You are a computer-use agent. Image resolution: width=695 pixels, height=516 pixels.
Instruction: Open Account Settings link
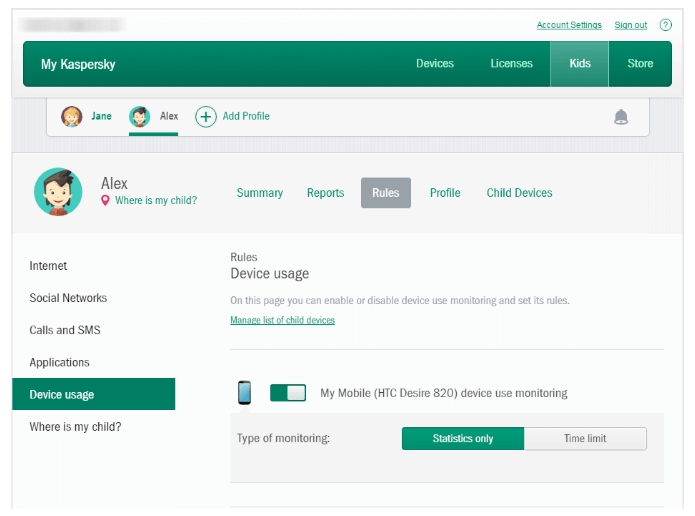click(x=569, y=25)
